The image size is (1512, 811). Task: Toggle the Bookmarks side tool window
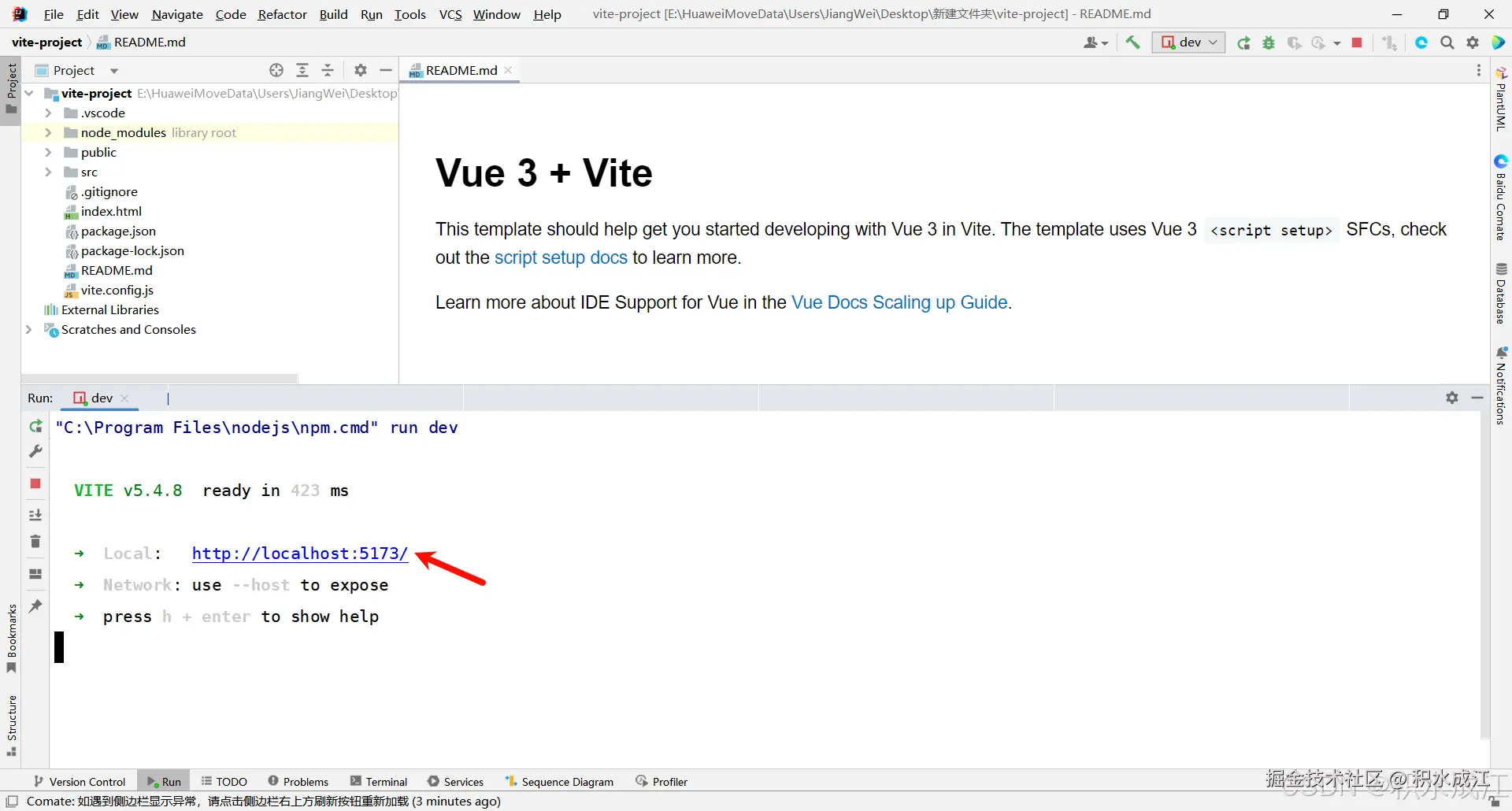[12, 639]
